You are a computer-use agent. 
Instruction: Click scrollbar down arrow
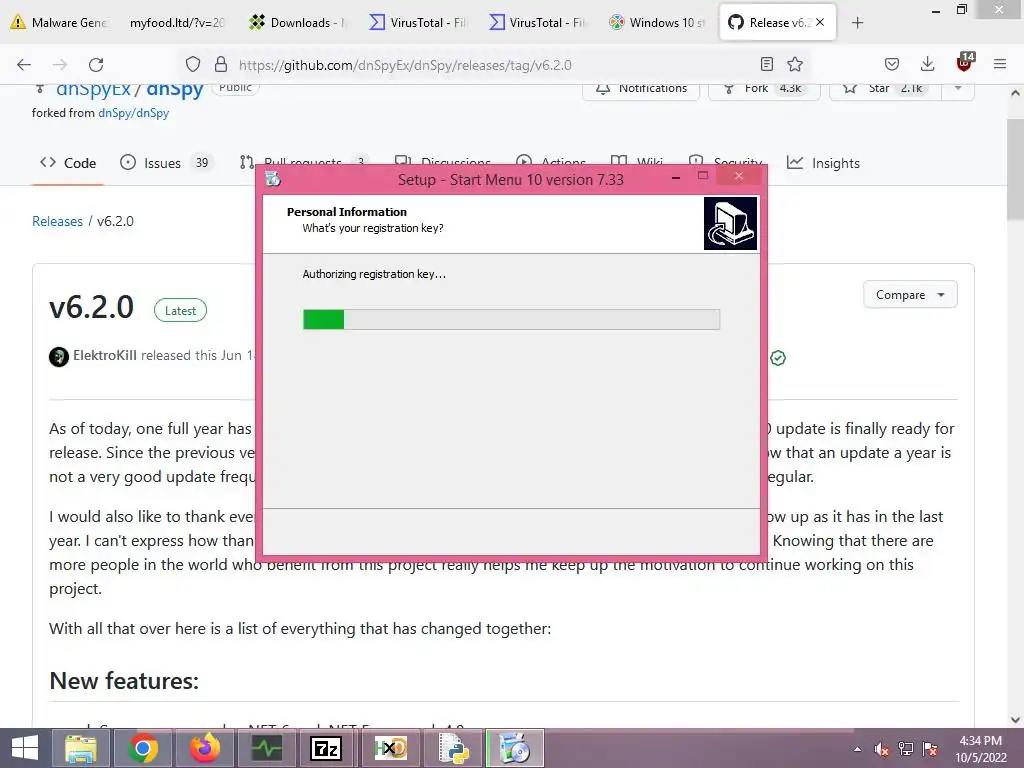pyautogui.click(x=1015, y=720)
